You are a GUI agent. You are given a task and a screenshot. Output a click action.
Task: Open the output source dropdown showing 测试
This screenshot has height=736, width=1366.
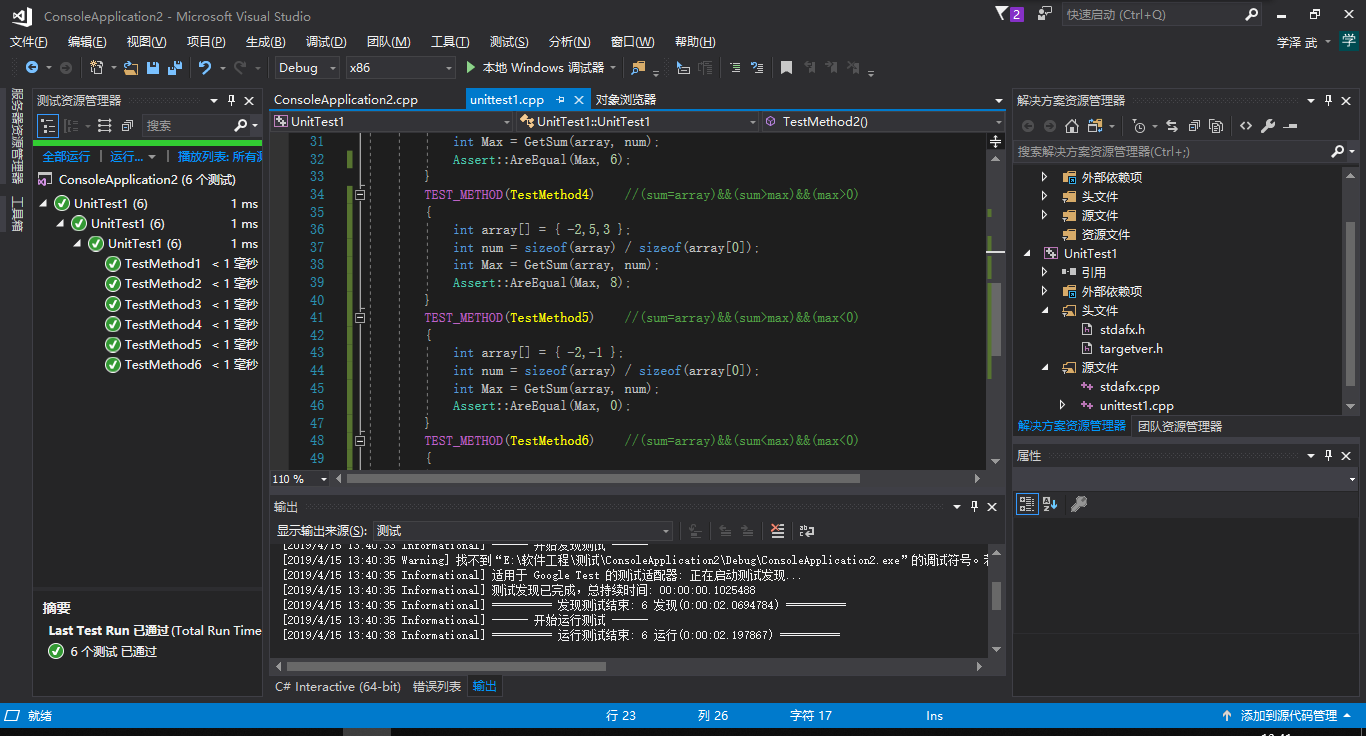pyautogui.click(x=522, y=531)
